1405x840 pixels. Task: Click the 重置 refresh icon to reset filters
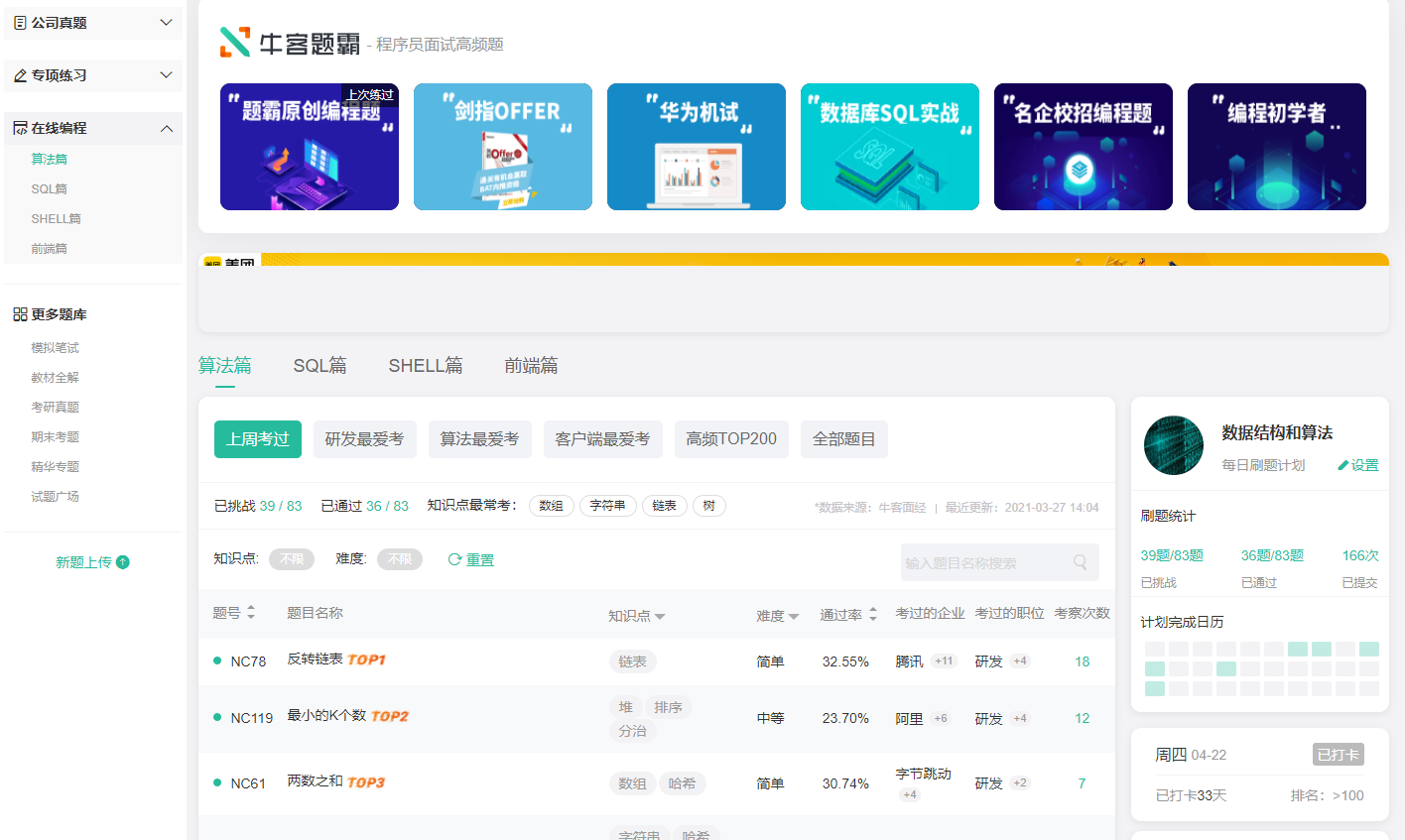pos(453,558)
